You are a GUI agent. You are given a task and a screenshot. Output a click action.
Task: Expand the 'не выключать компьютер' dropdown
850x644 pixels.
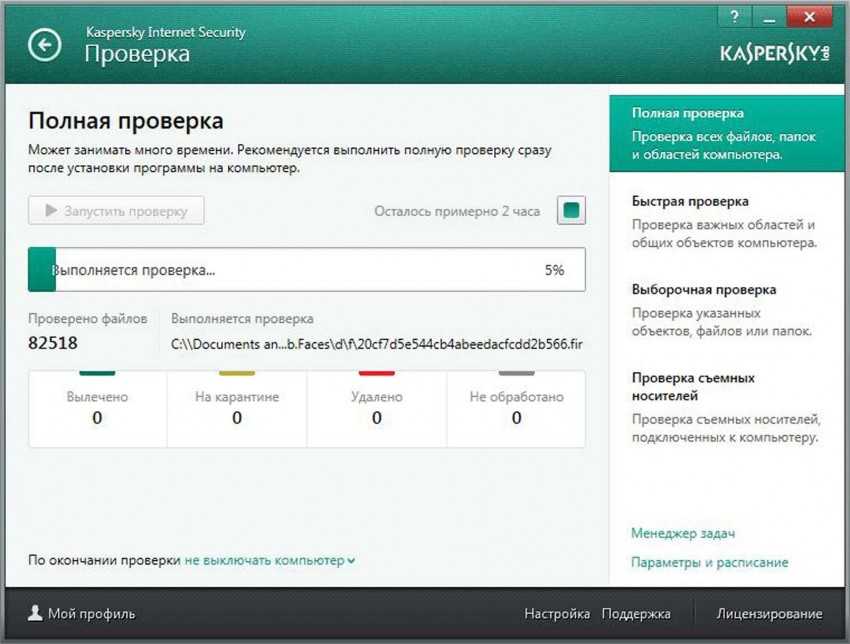coord(270,560)
